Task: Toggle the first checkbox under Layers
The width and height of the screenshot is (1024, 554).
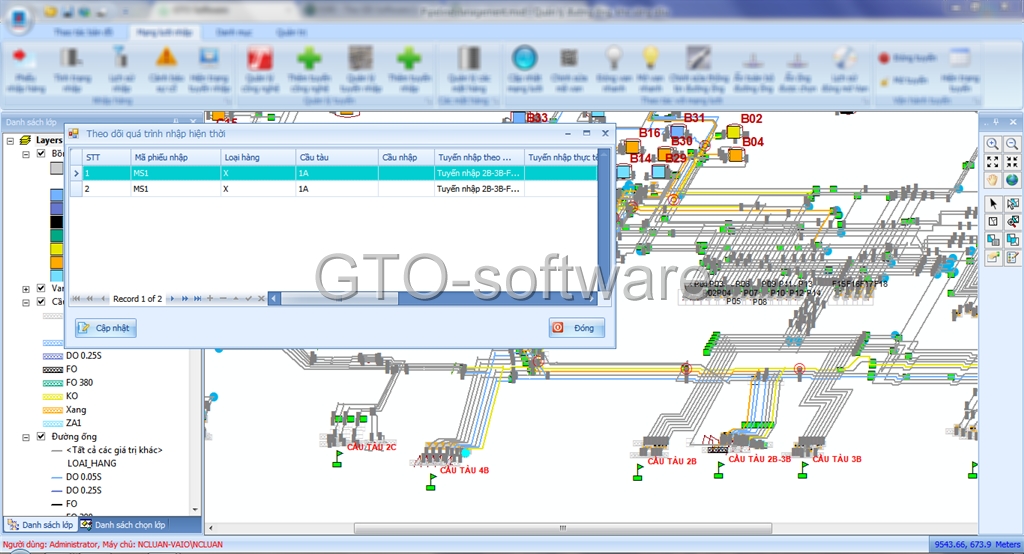Action: (41, 154)
